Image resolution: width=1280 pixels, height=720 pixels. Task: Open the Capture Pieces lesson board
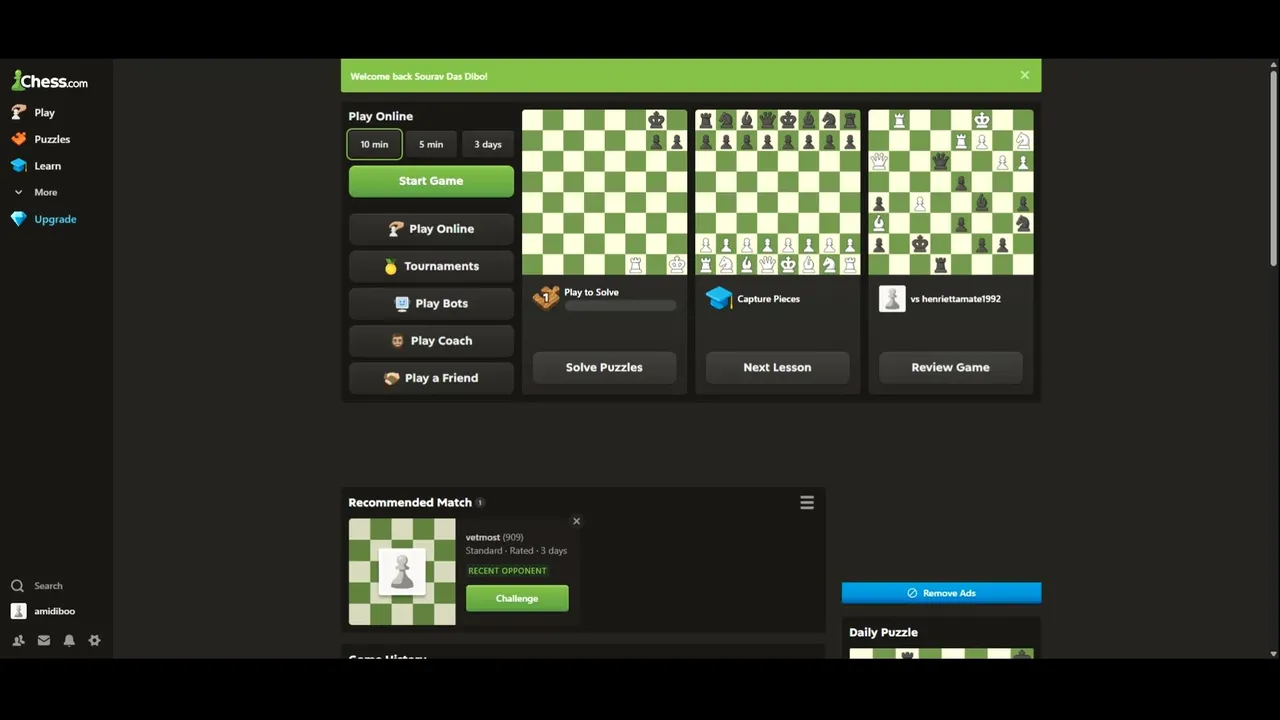(778, 192)
